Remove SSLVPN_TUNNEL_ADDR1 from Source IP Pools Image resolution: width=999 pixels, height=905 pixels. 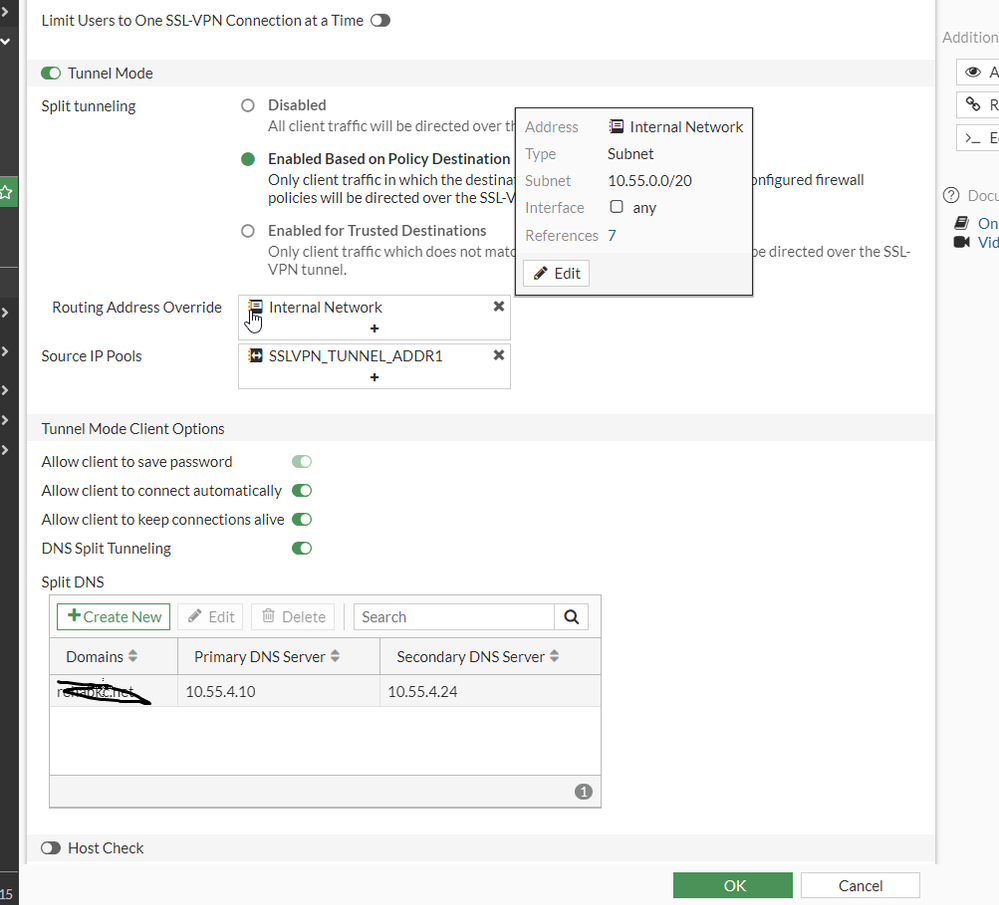point(498,355)
